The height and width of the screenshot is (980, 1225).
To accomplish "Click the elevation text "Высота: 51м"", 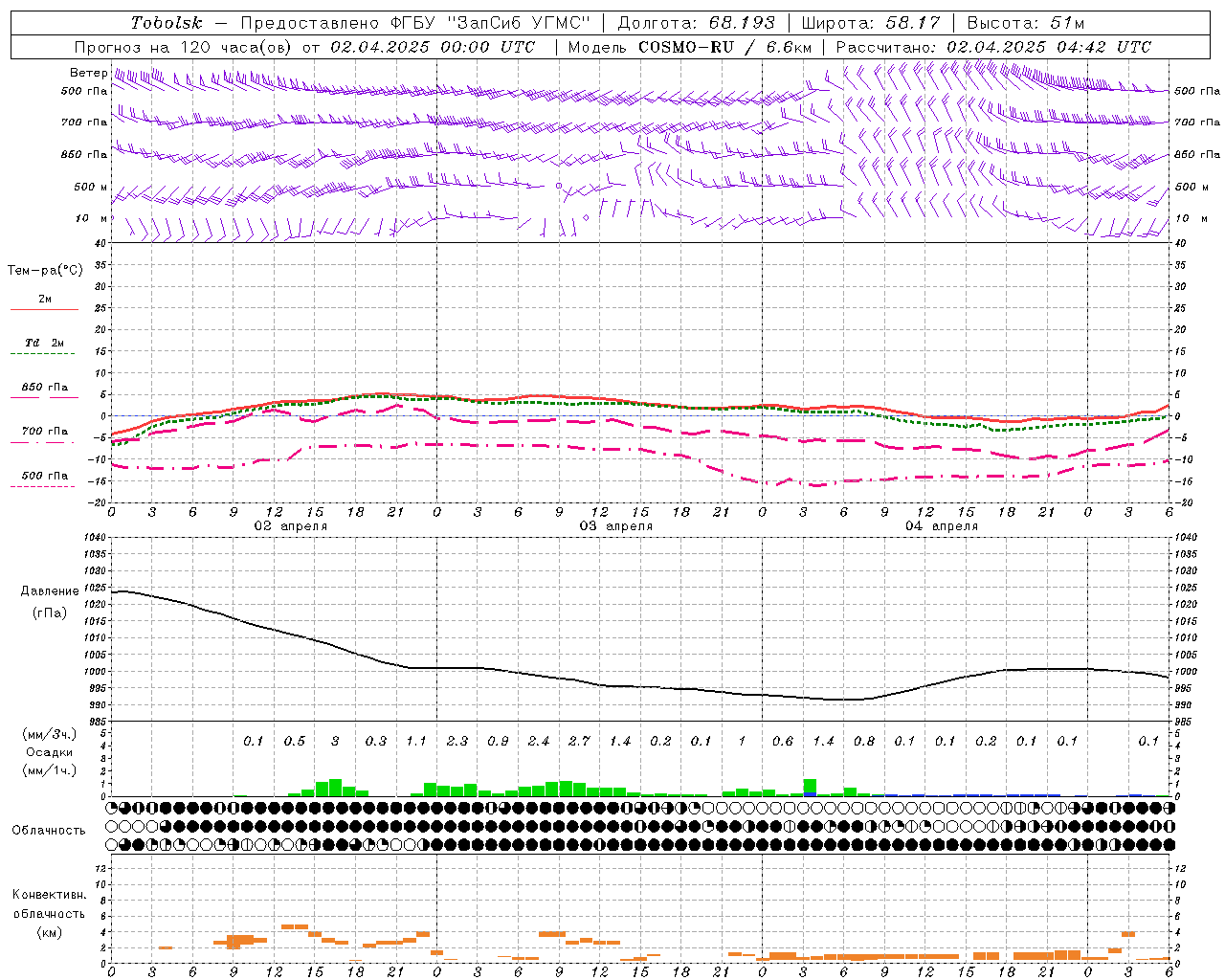I will (1026, 23).
